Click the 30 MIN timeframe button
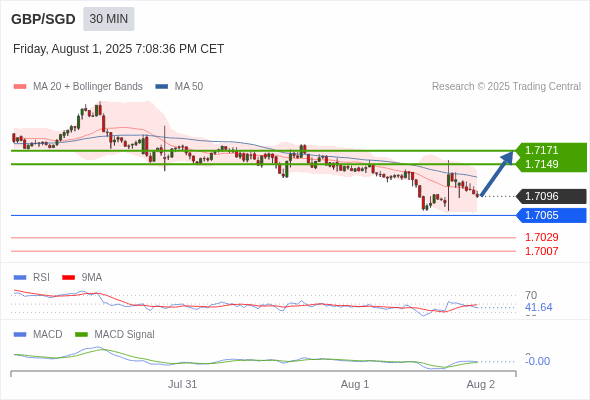This screenshot has width=590, height=400. click(x=109, y=19)
